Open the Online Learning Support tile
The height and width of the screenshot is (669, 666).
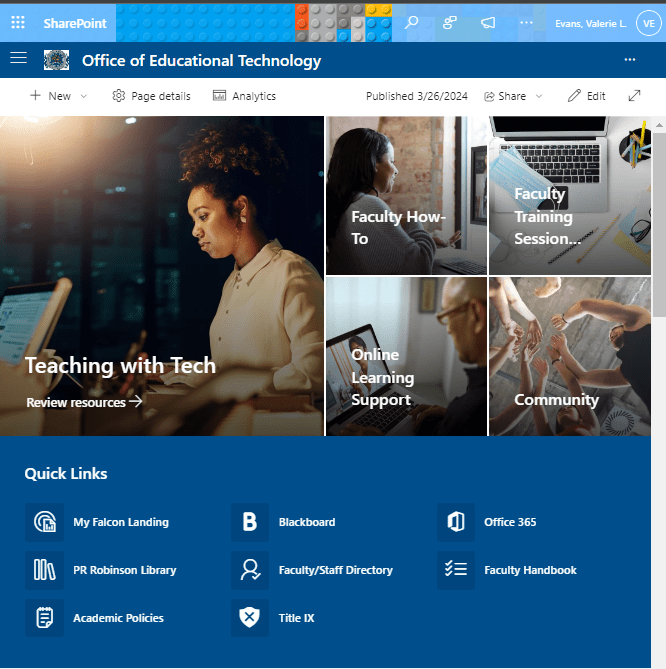click(406, 356)
